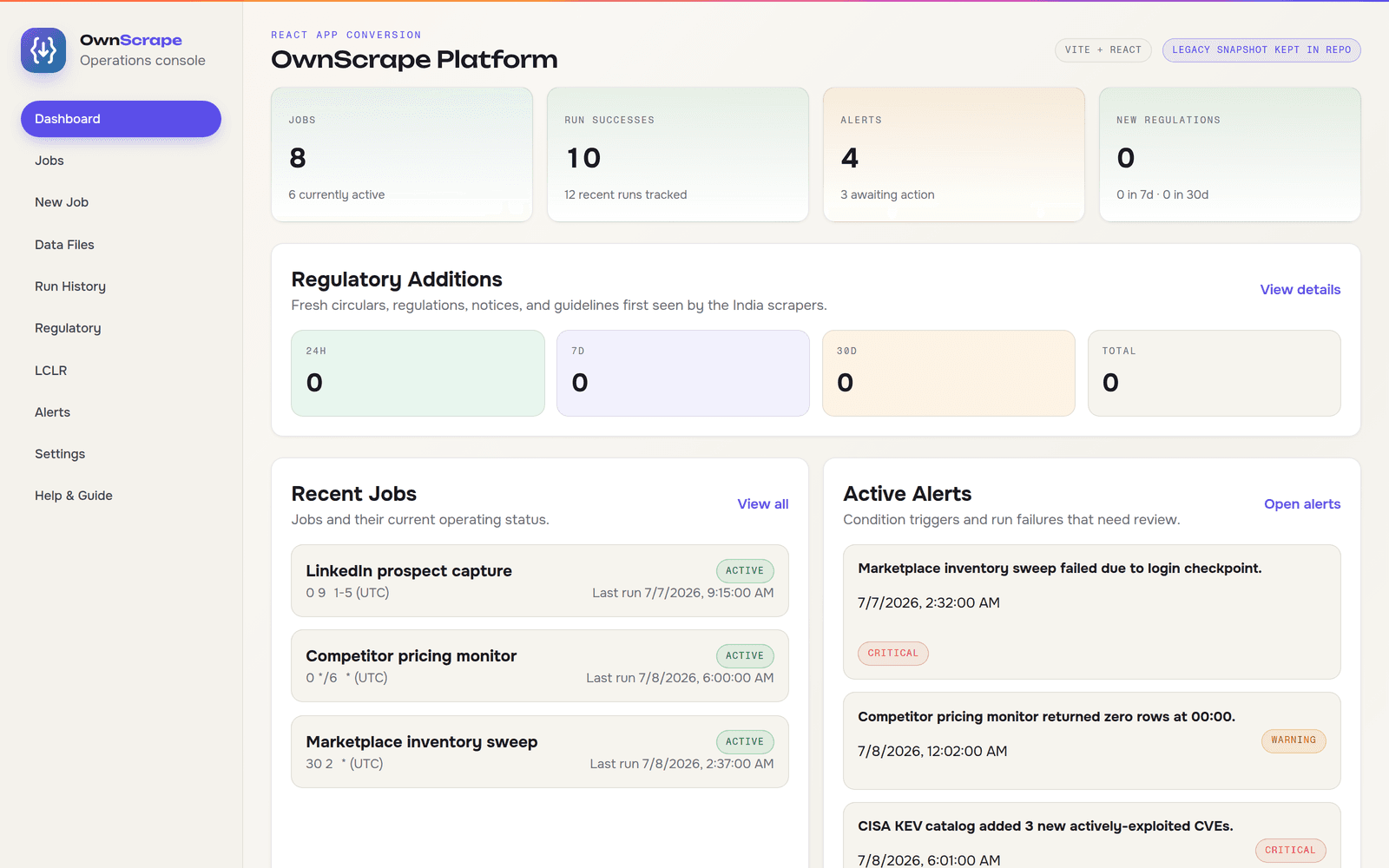
Task: Click View all jobs link
Action: pos(763,504)
